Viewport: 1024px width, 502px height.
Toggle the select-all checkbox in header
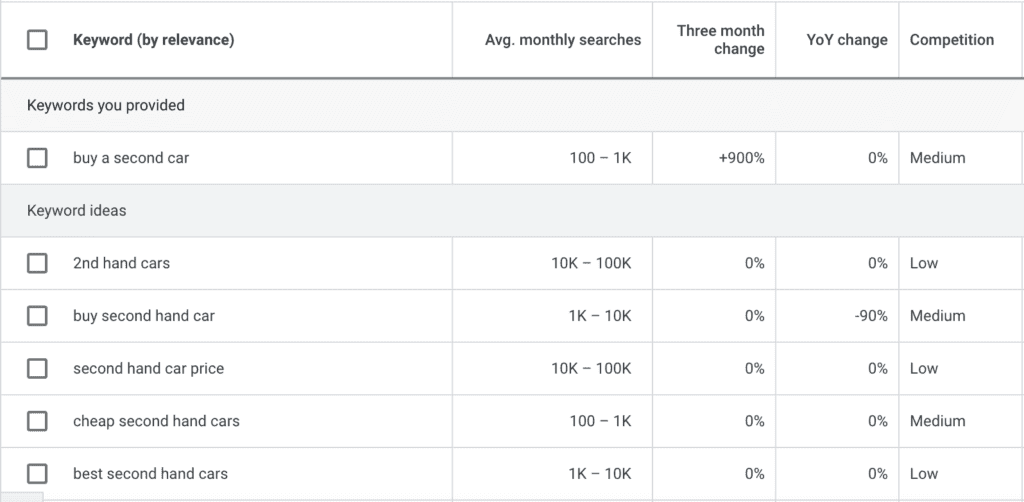pyautogui.click(x=37, y=40)
